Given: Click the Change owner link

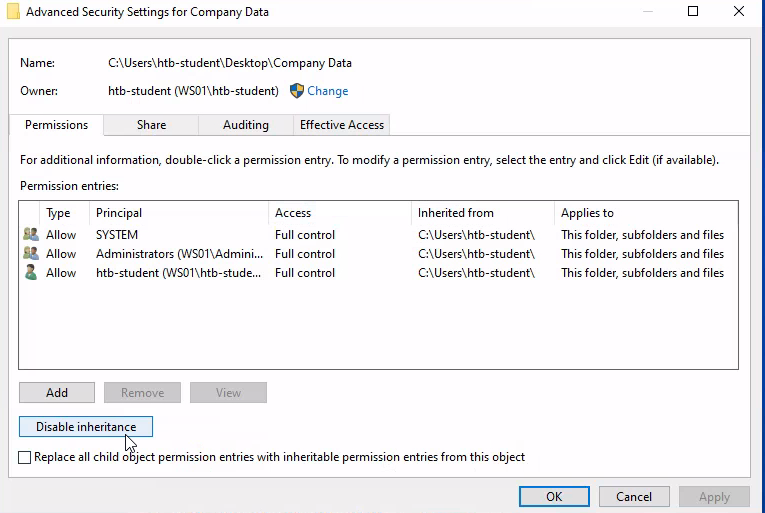Looking at the screenshot, I should [327, 91].
